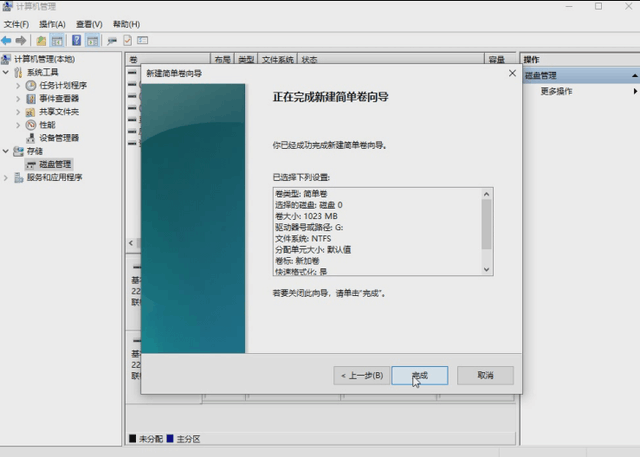Click the settings list vertical scrollbar thumb
This screenshot has width=640, height=457.
pos(486,224)
